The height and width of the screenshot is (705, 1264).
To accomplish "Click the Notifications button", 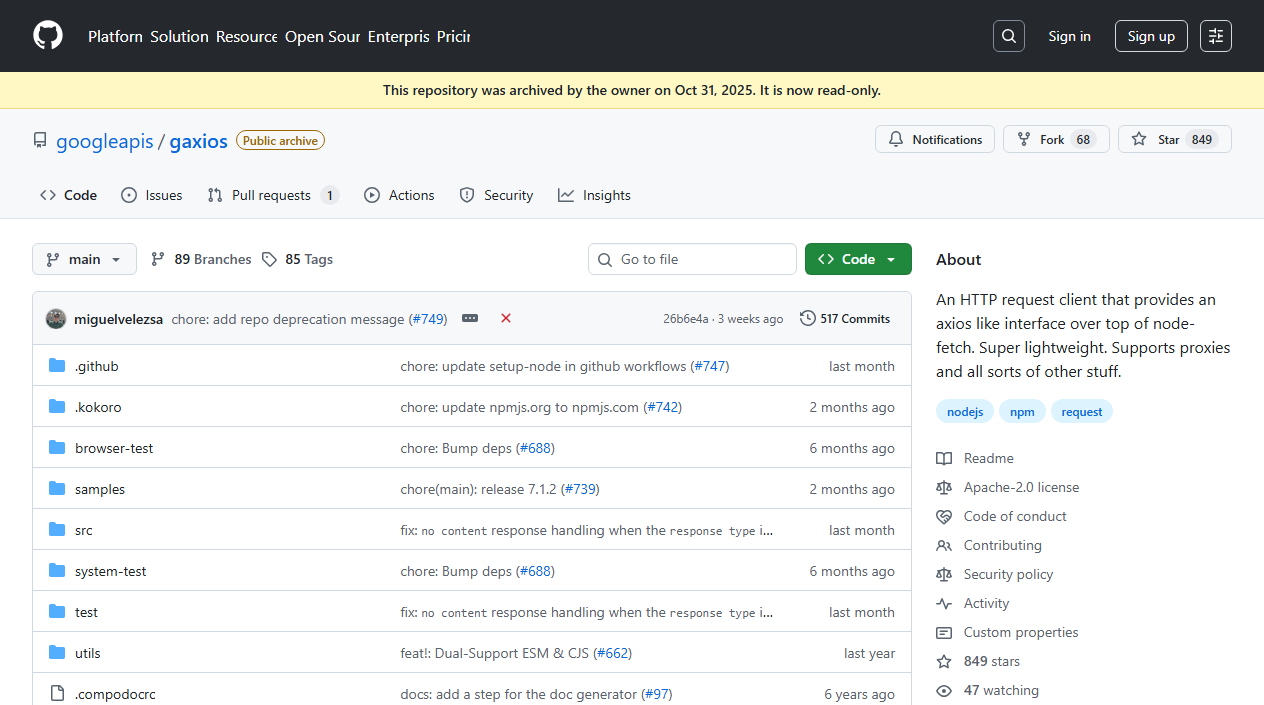I will point(935,139).
